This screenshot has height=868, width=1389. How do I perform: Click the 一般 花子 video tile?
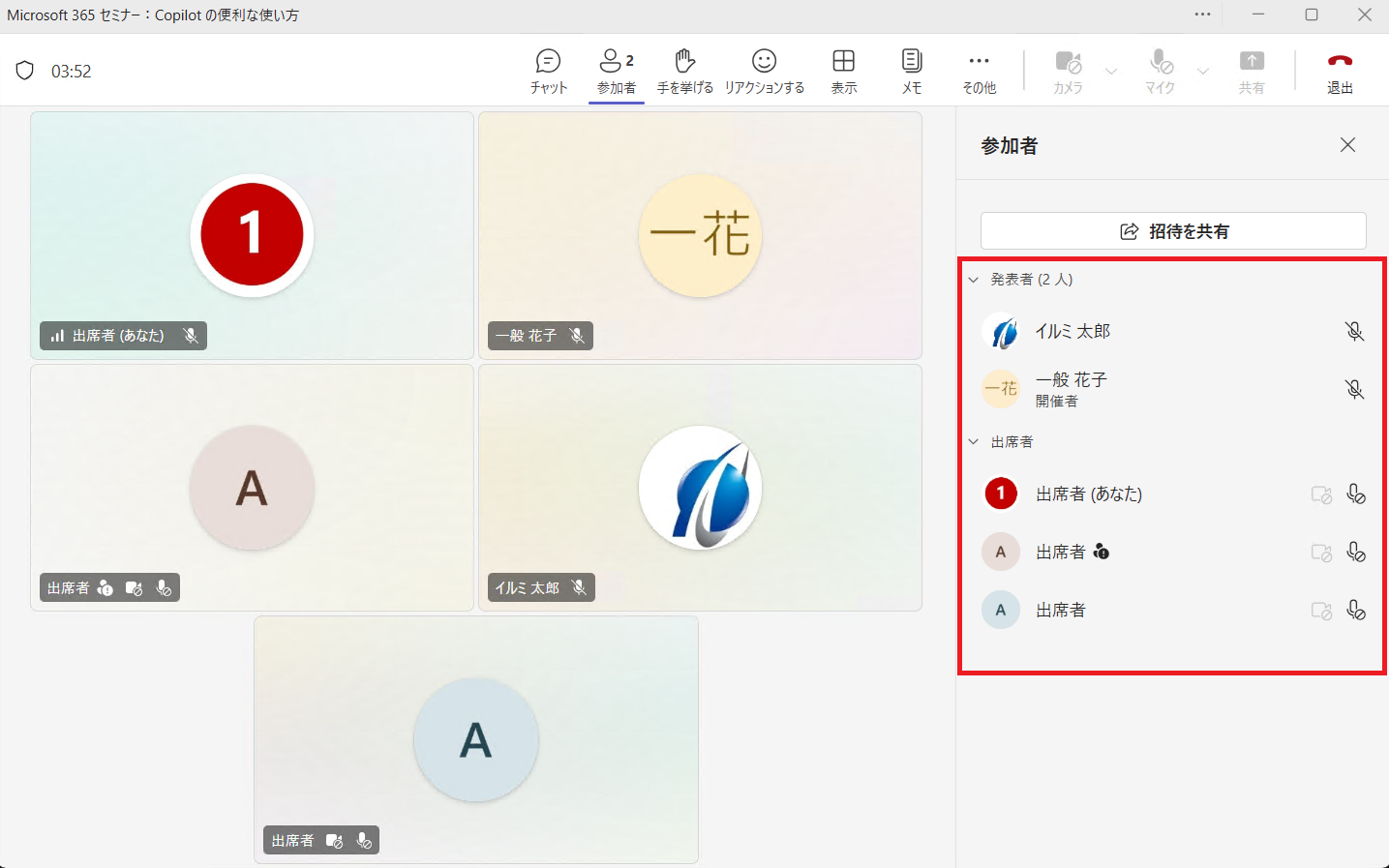coord(700,235)
